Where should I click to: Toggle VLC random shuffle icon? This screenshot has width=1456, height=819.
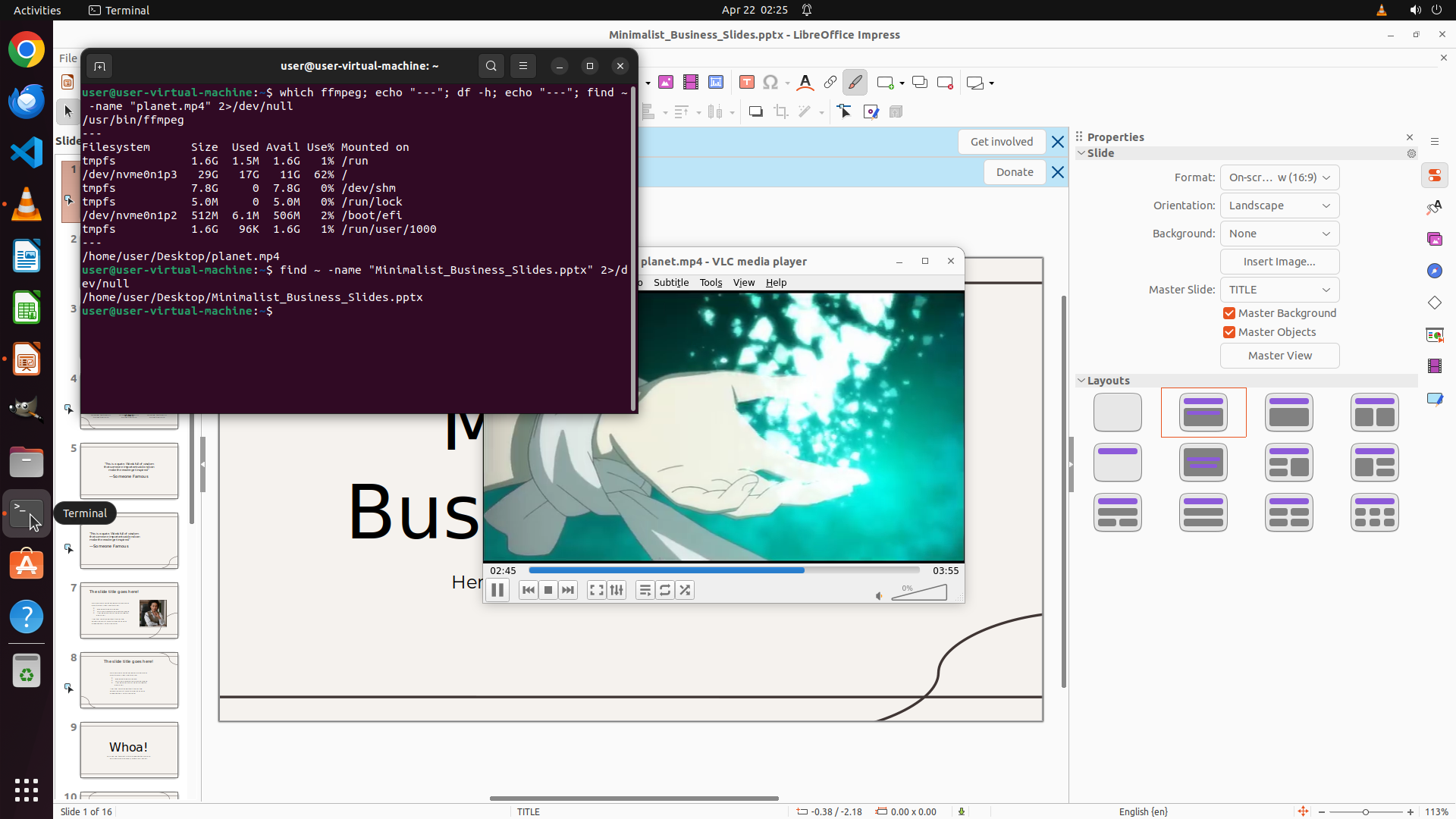(686, 590)
